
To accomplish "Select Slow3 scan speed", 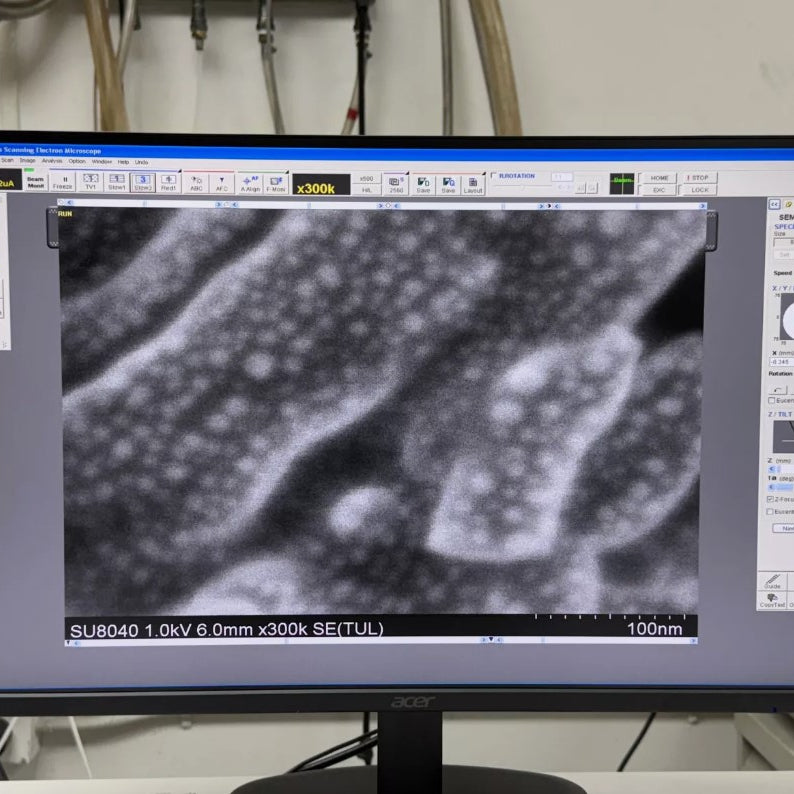I will [x=143, y=183].
